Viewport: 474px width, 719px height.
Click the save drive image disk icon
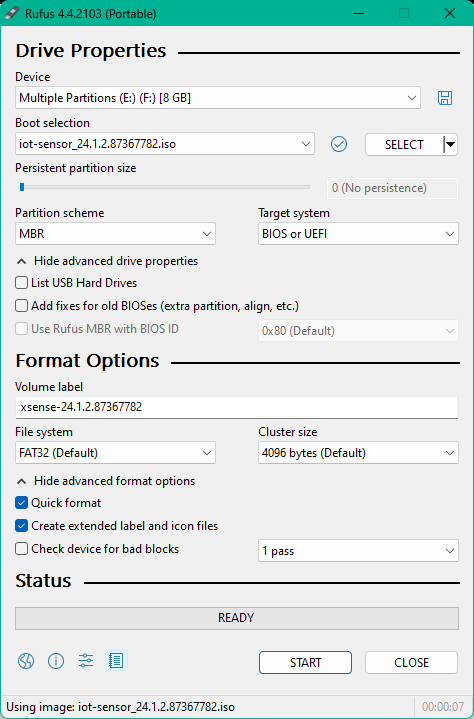pos(445,98)
